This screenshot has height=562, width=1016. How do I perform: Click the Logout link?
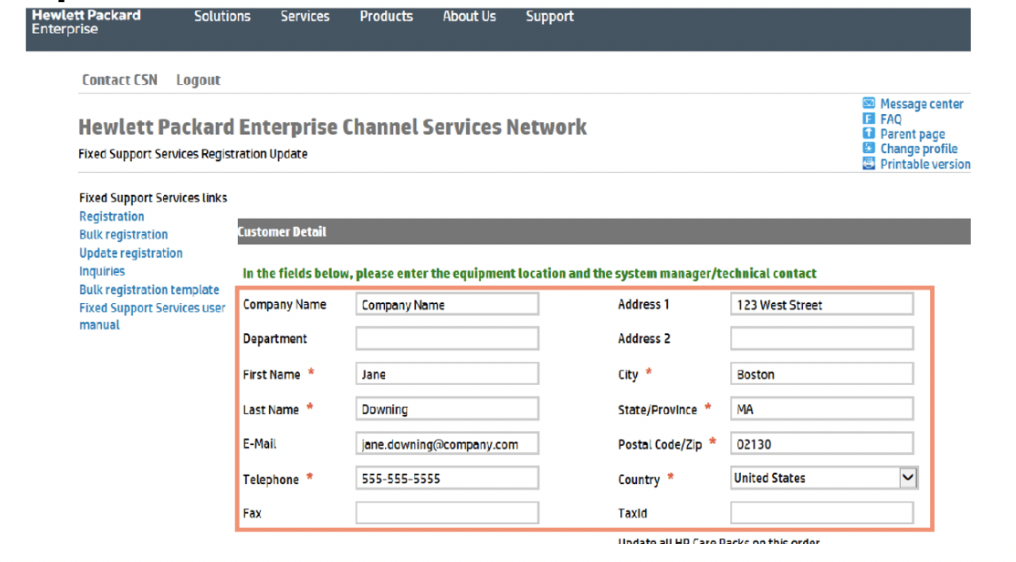coord(198,80)
